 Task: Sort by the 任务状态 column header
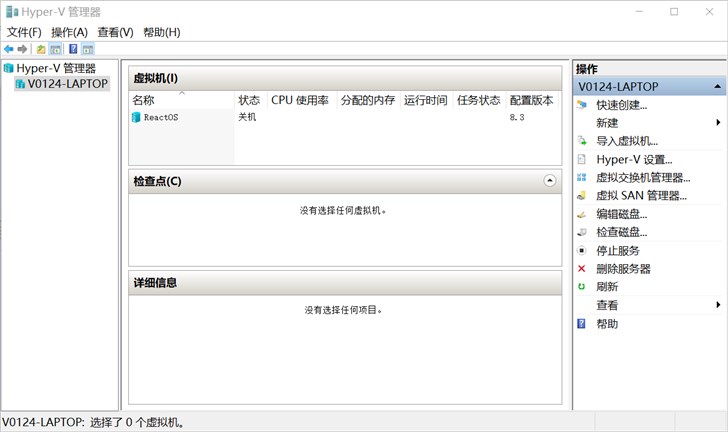(479, 100)
